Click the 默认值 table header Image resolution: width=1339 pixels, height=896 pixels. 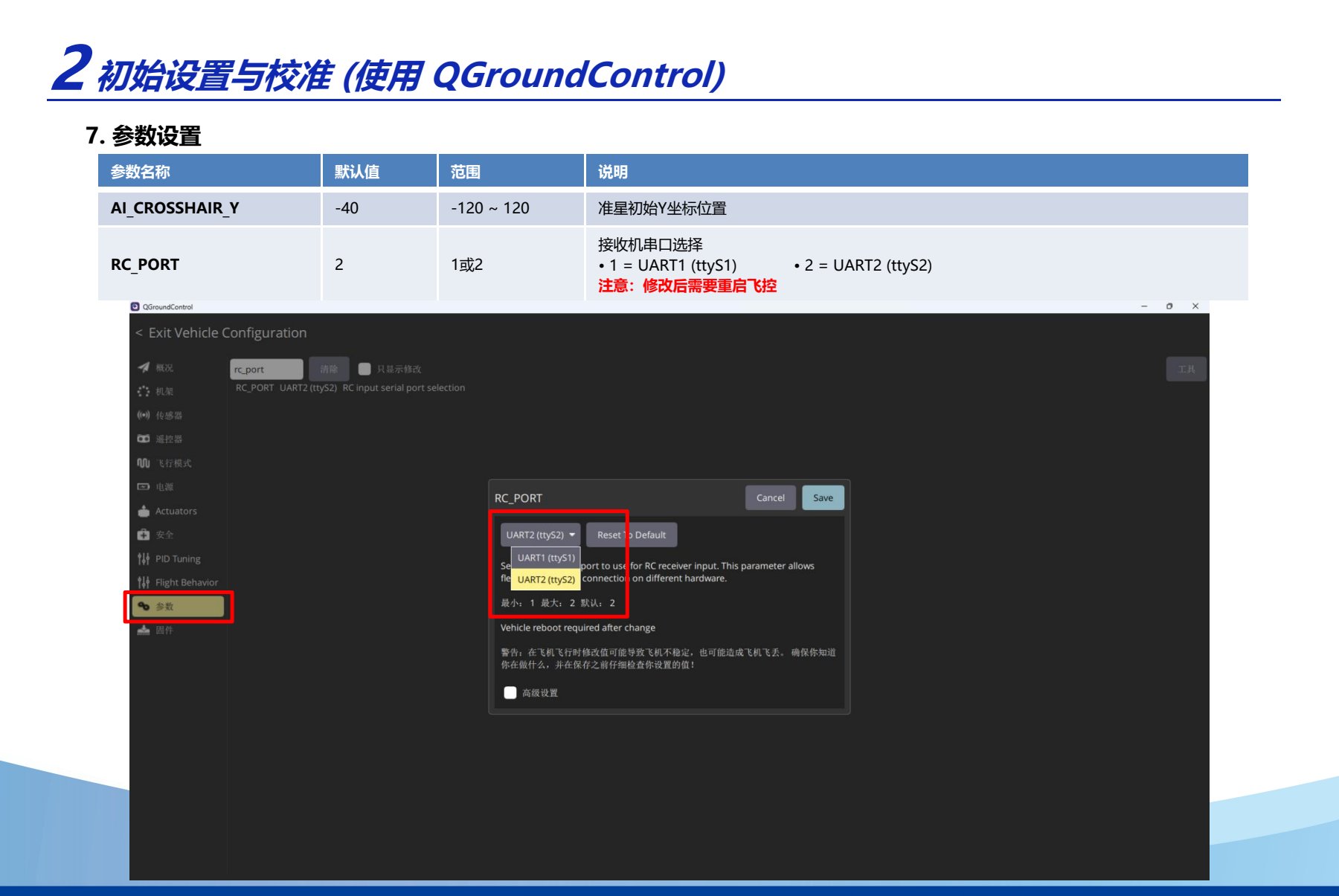(x=379, y=171)
